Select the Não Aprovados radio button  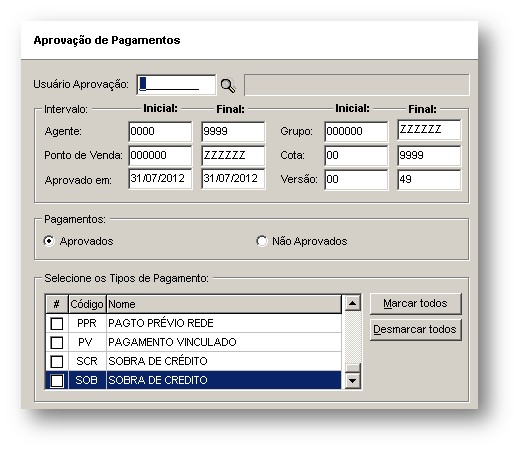tap(262, 241)
